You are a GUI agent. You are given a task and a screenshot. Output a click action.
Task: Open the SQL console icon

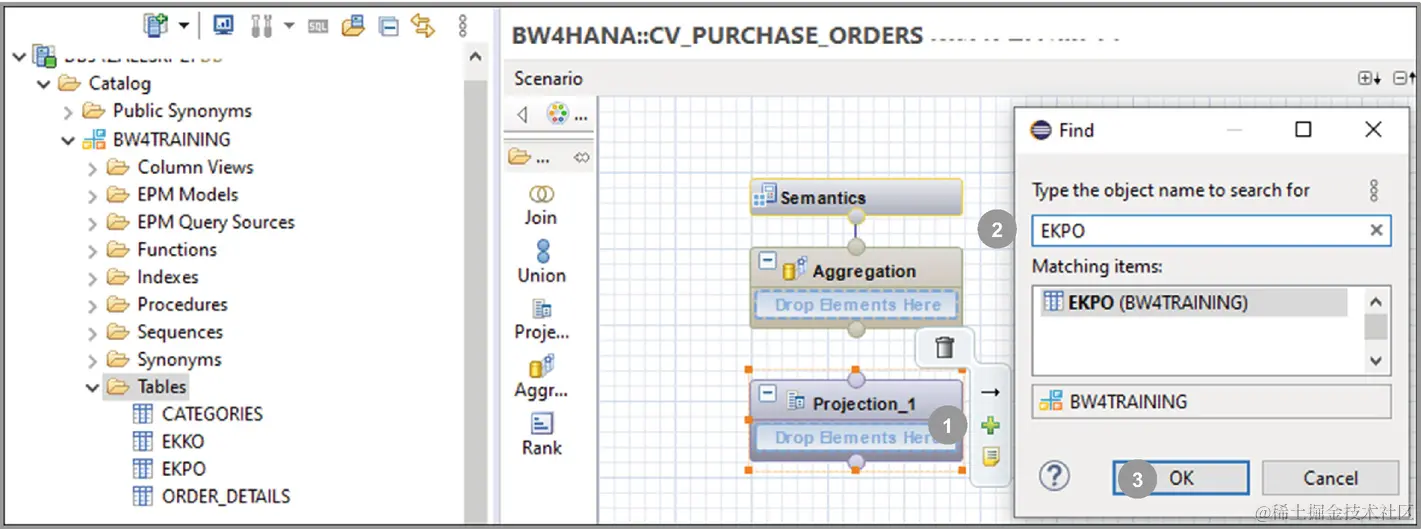317,27
